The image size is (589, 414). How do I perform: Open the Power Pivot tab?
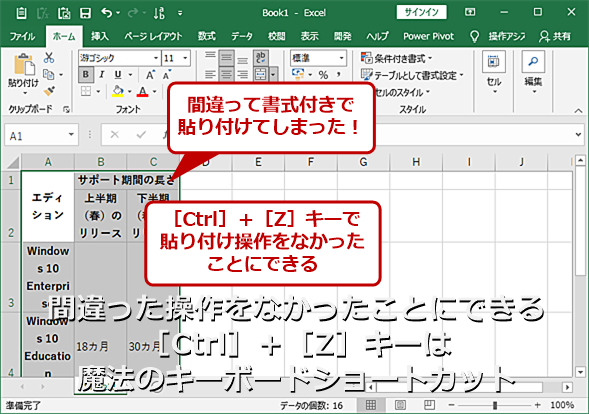pyautogui.click(x=429, y=36)
